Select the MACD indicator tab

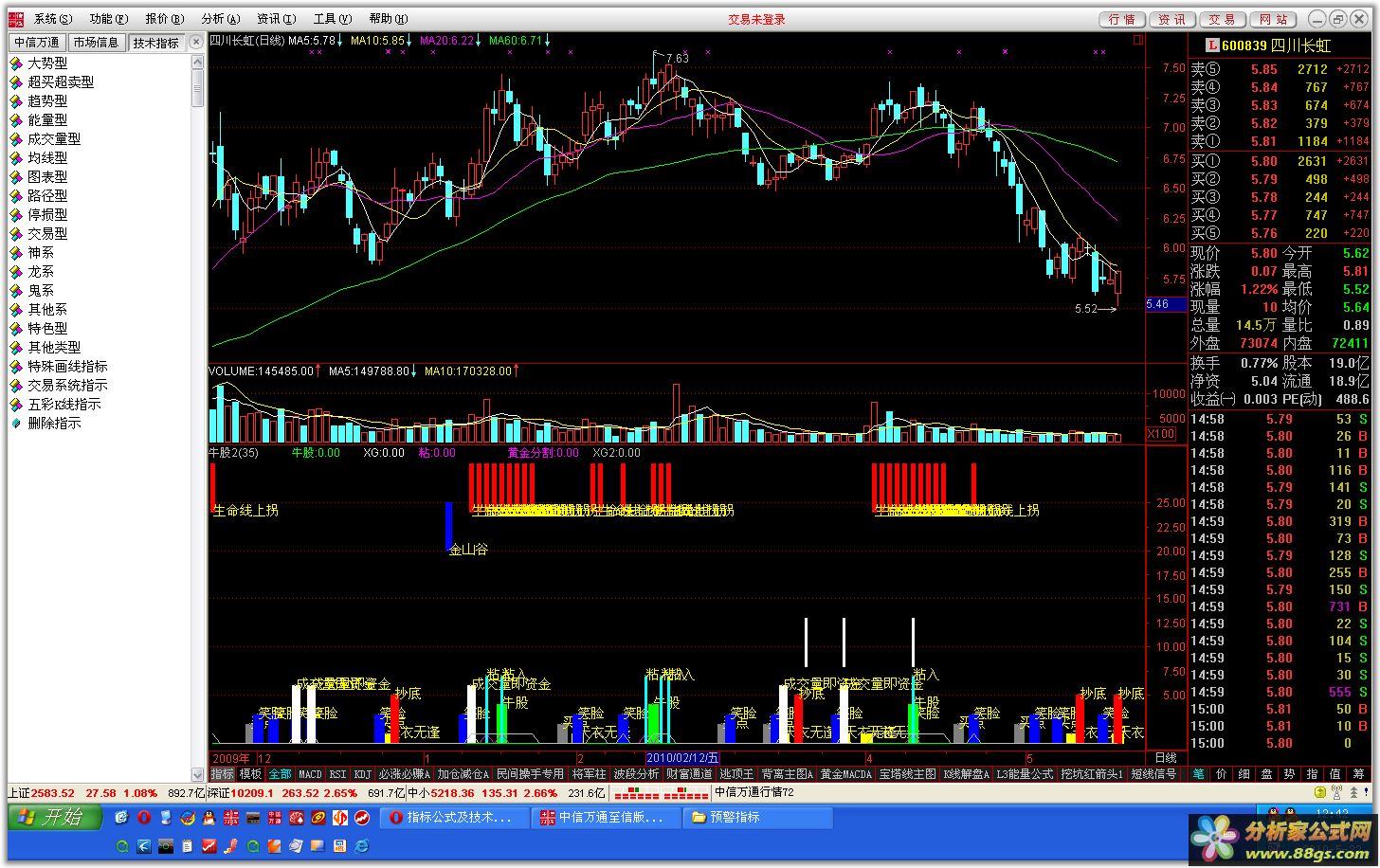click(311, 774)
